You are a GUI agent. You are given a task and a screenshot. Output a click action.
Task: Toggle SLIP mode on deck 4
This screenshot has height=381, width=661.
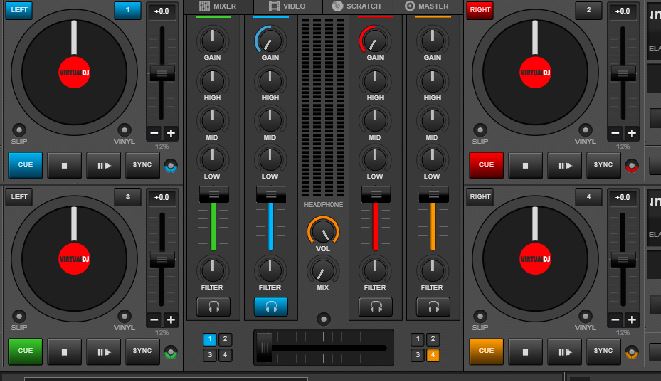coord(480,316)
